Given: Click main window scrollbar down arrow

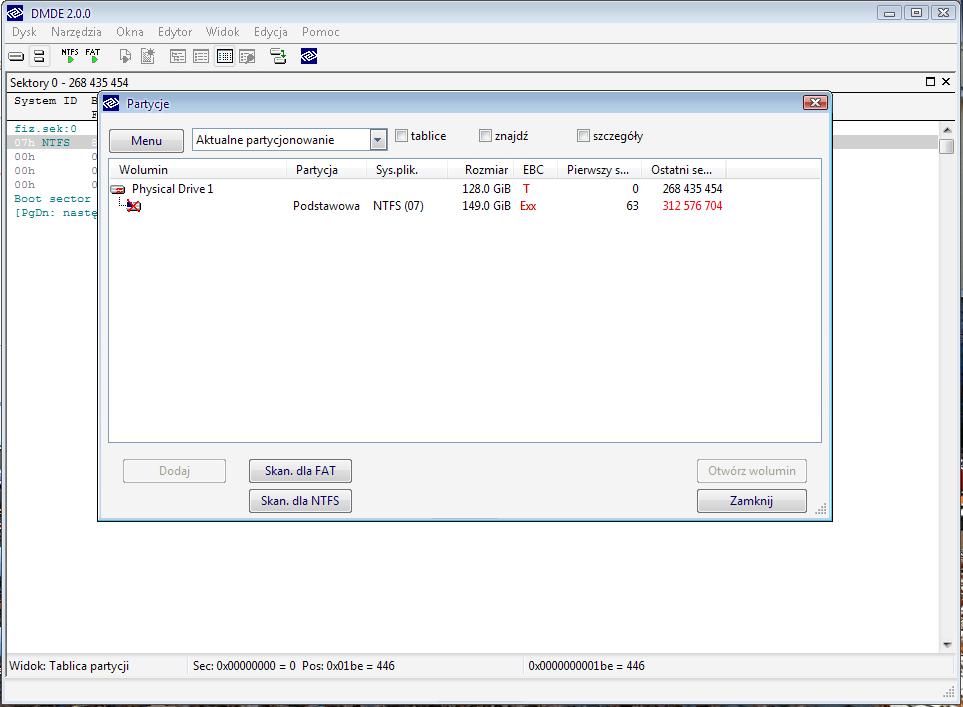Looking at the screenshot, I should (x=946, y=644).
